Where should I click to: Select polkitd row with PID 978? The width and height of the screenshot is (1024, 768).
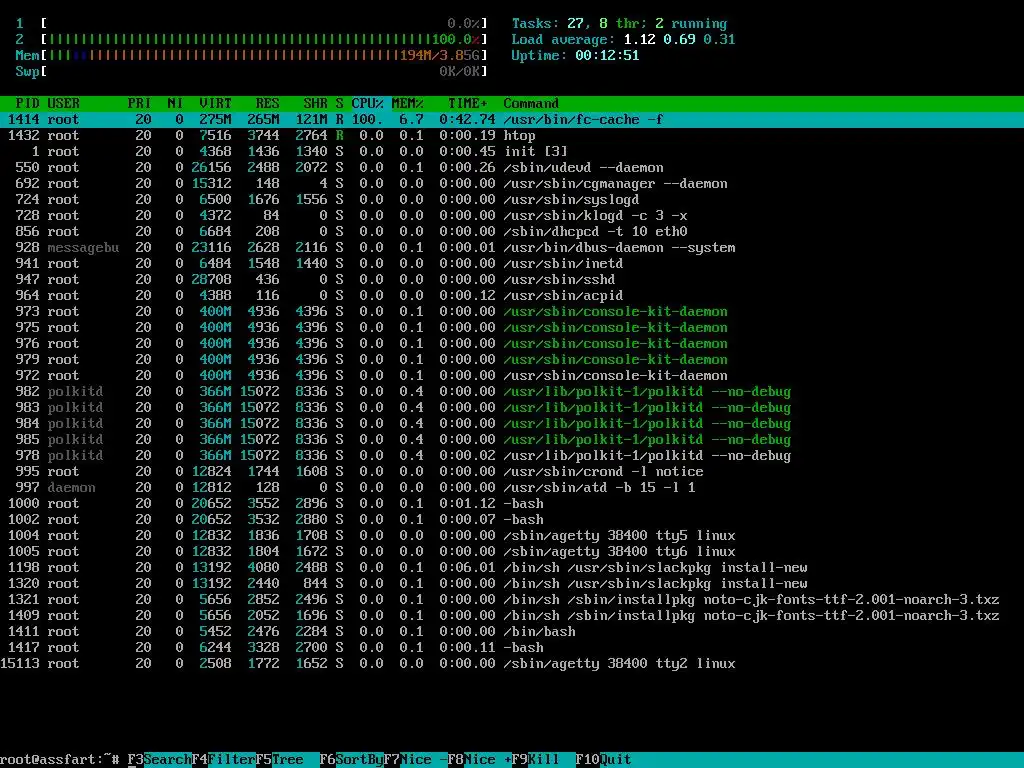pyautogui.click(x=512, y=455)
